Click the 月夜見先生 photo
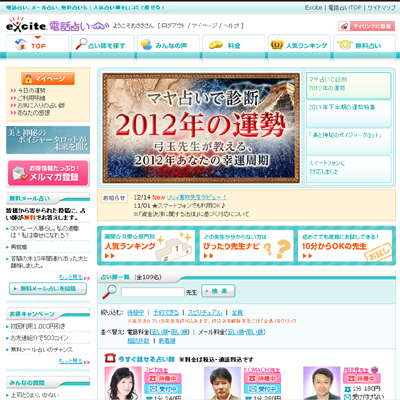The width and height of the screenshot is (400, 400). (322, 383)
